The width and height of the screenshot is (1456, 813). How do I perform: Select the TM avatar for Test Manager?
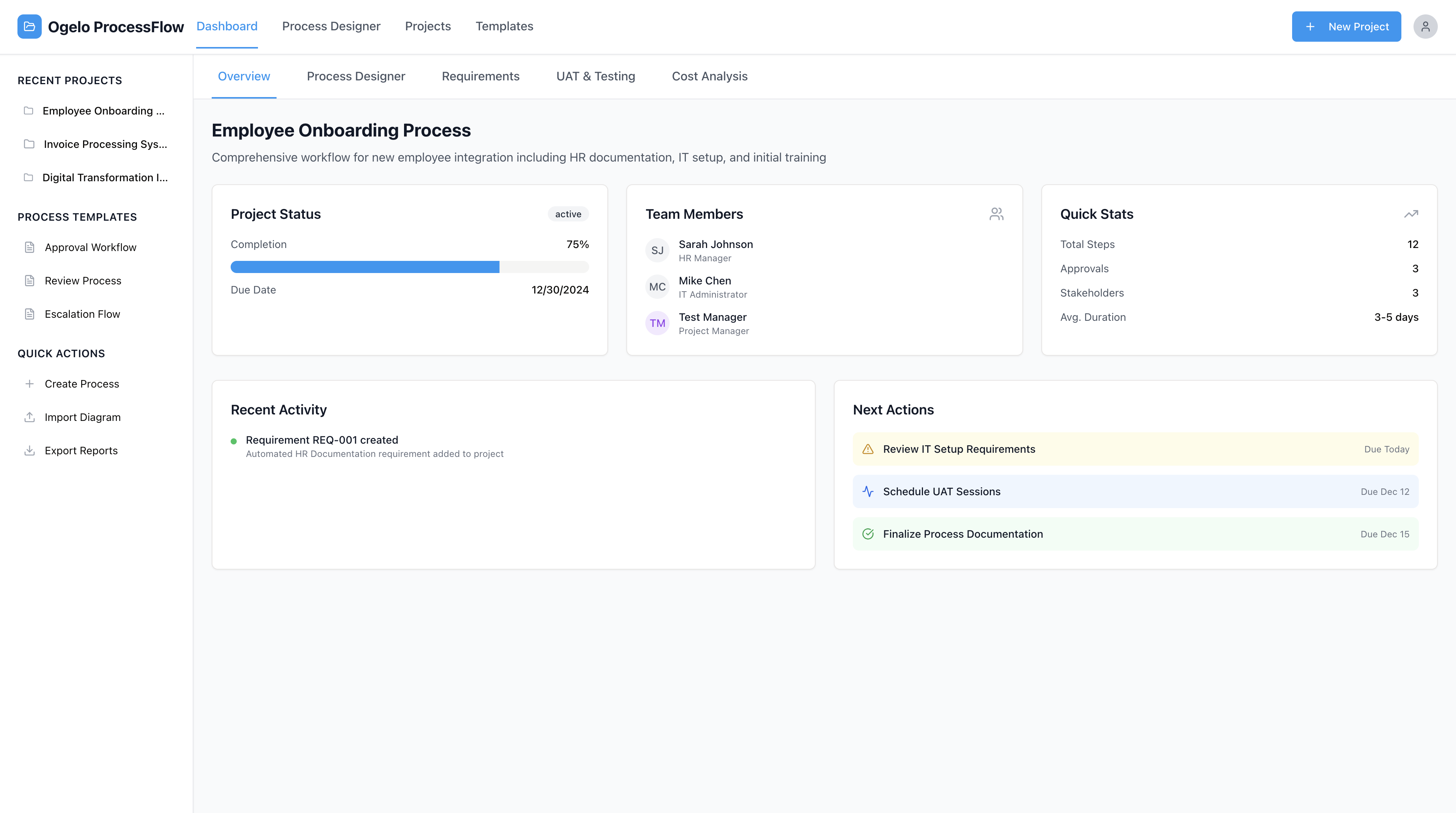(657, 323)
